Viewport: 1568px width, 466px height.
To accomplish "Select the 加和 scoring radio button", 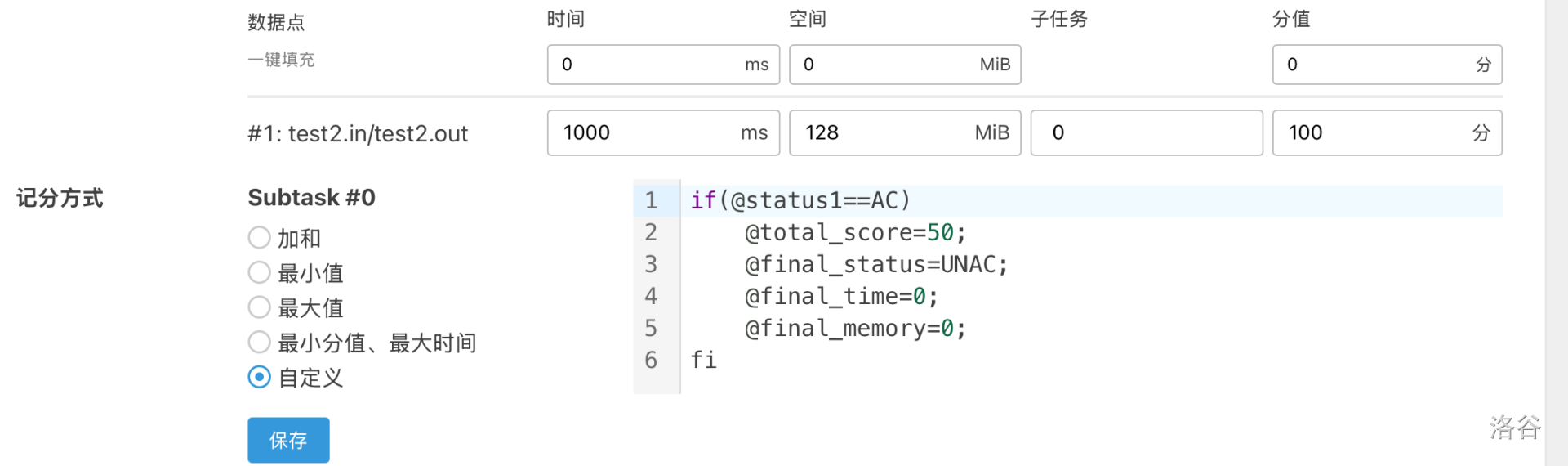I will coord(260,238).
